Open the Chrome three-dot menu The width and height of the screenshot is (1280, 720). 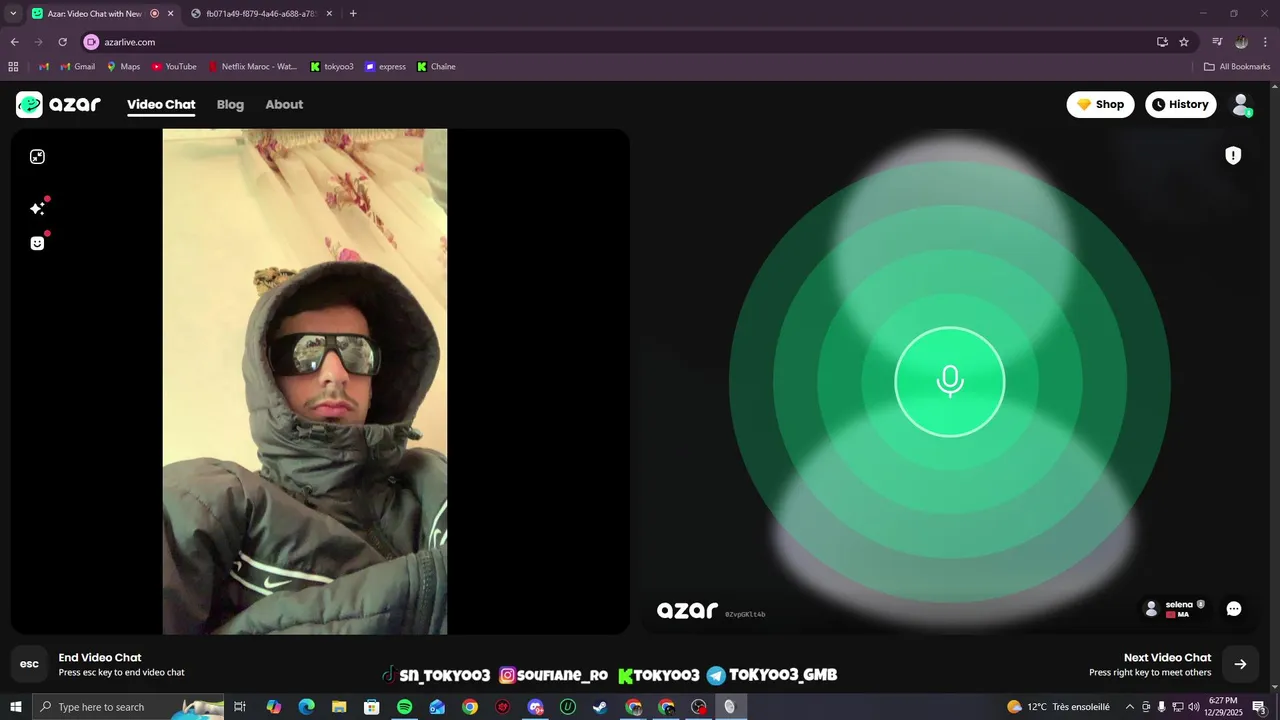tap(1265, 42)
